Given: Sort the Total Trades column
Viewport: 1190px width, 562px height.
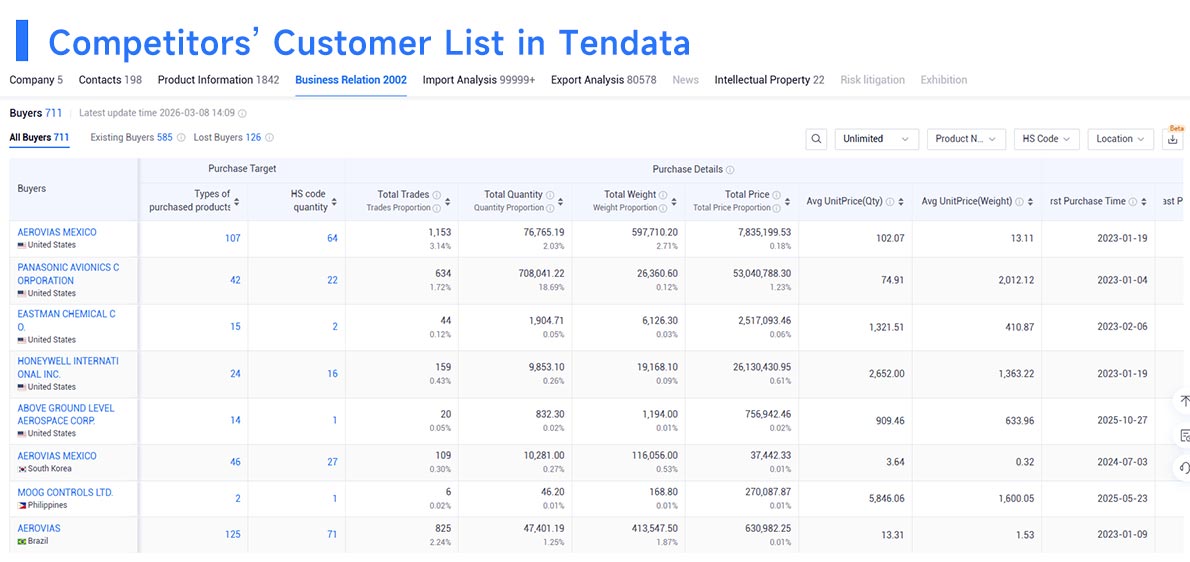Looking at the screenshot, I should tap(448, 202).
